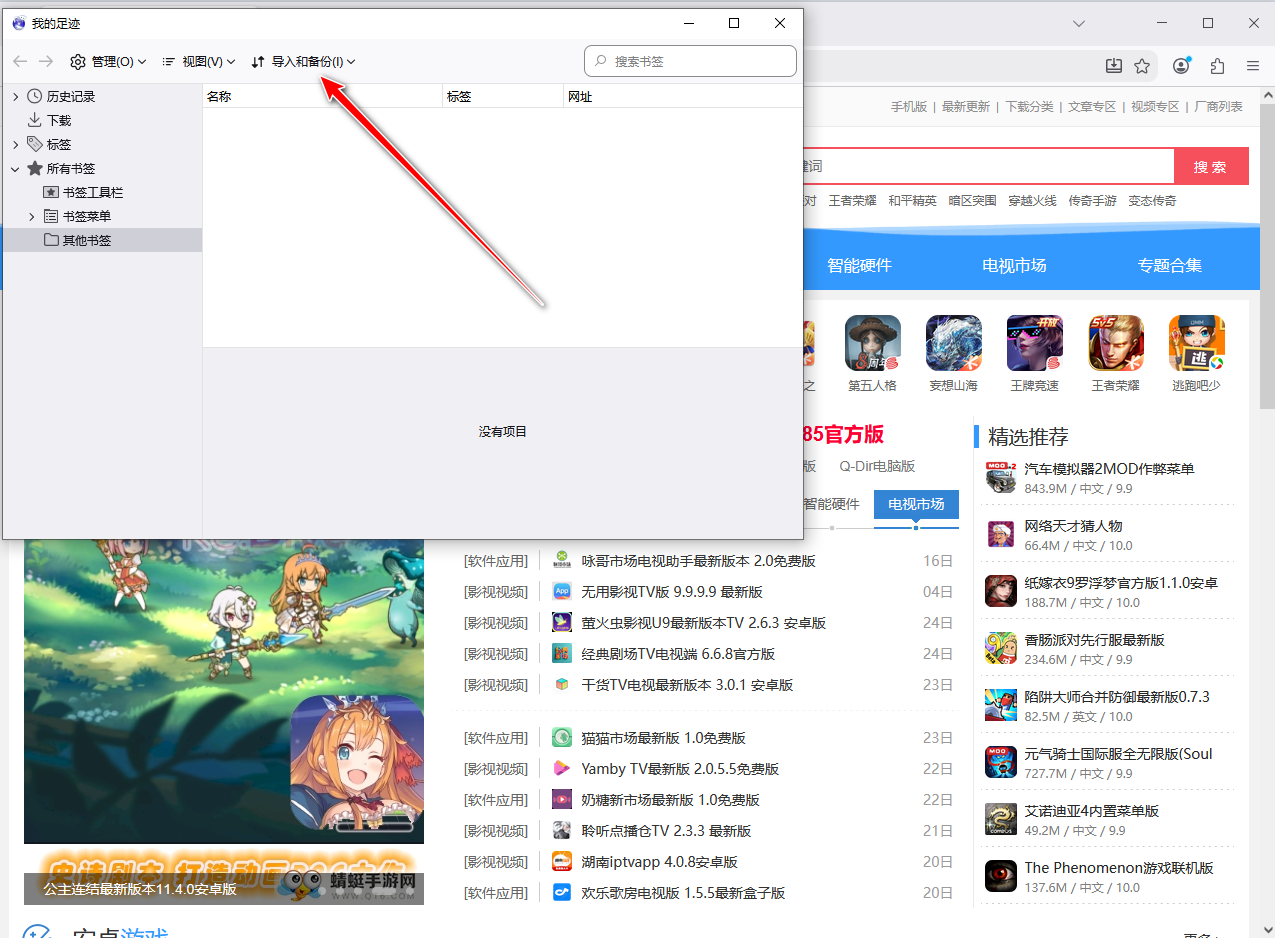
Task: Click the Yamby TV app icon
Action: (x=562, y=769)
